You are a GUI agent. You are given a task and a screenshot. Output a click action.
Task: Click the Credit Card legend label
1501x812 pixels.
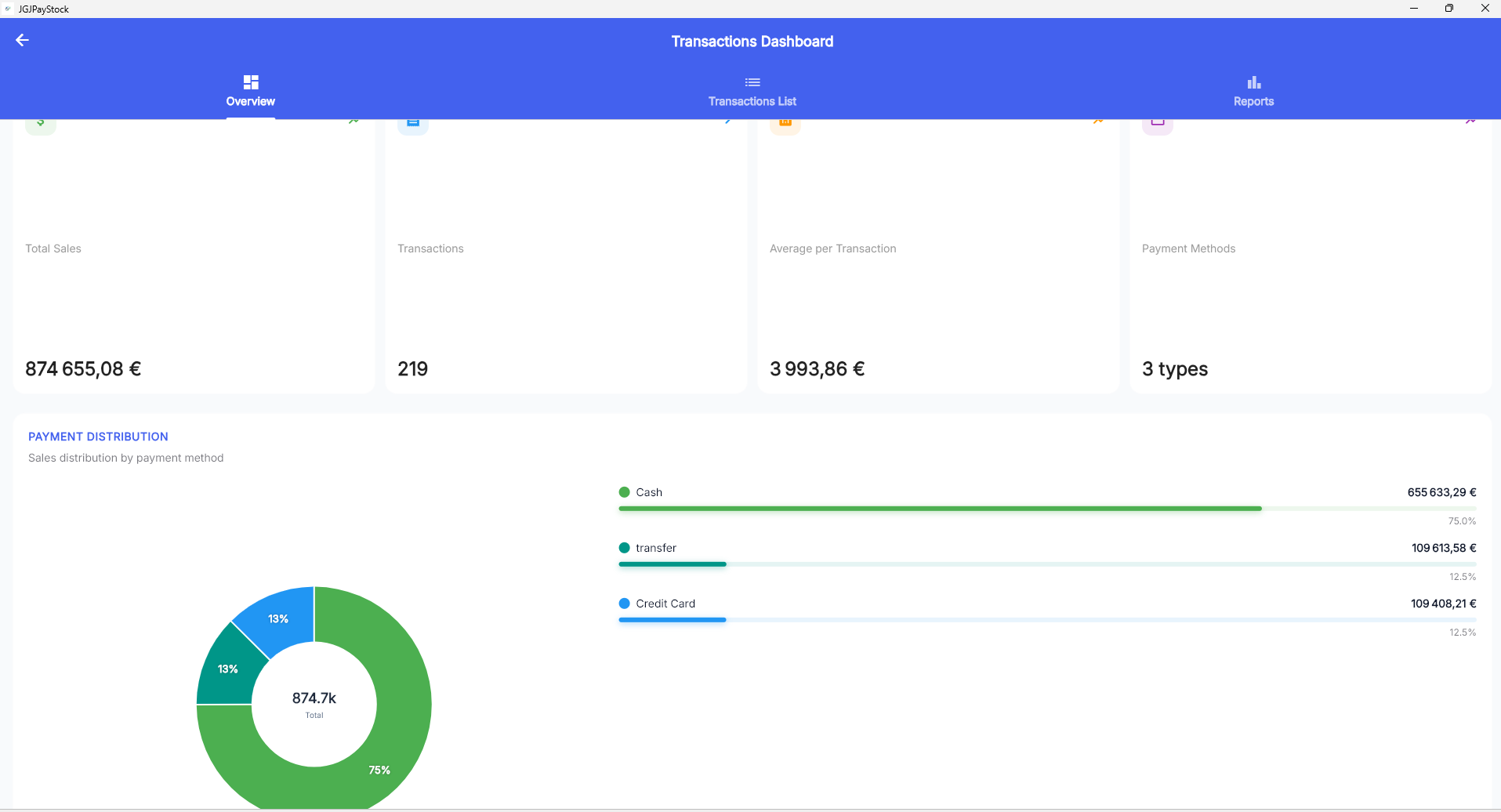pos(665,604)
